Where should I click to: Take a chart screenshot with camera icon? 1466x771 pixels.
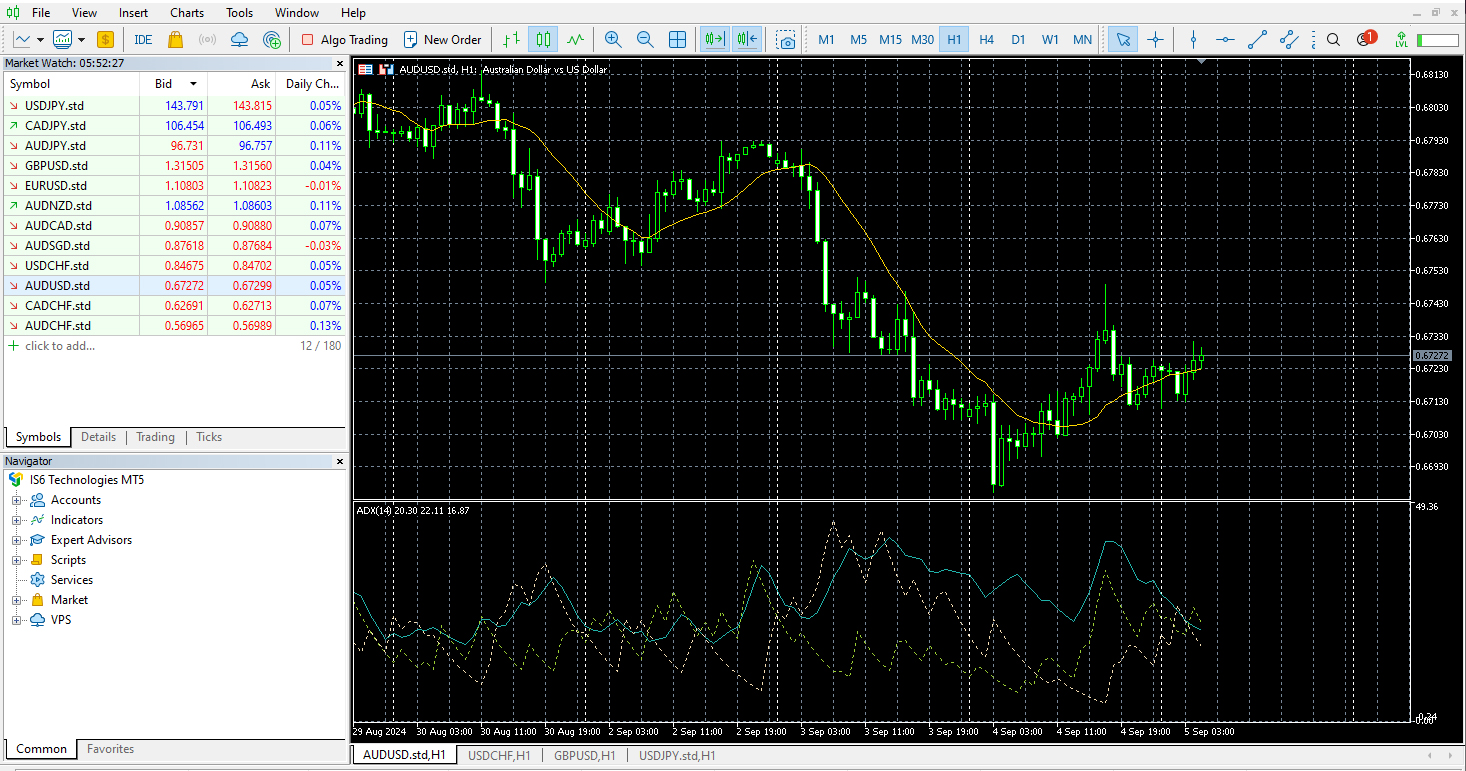pyautogui.click(x=787, y=40)
